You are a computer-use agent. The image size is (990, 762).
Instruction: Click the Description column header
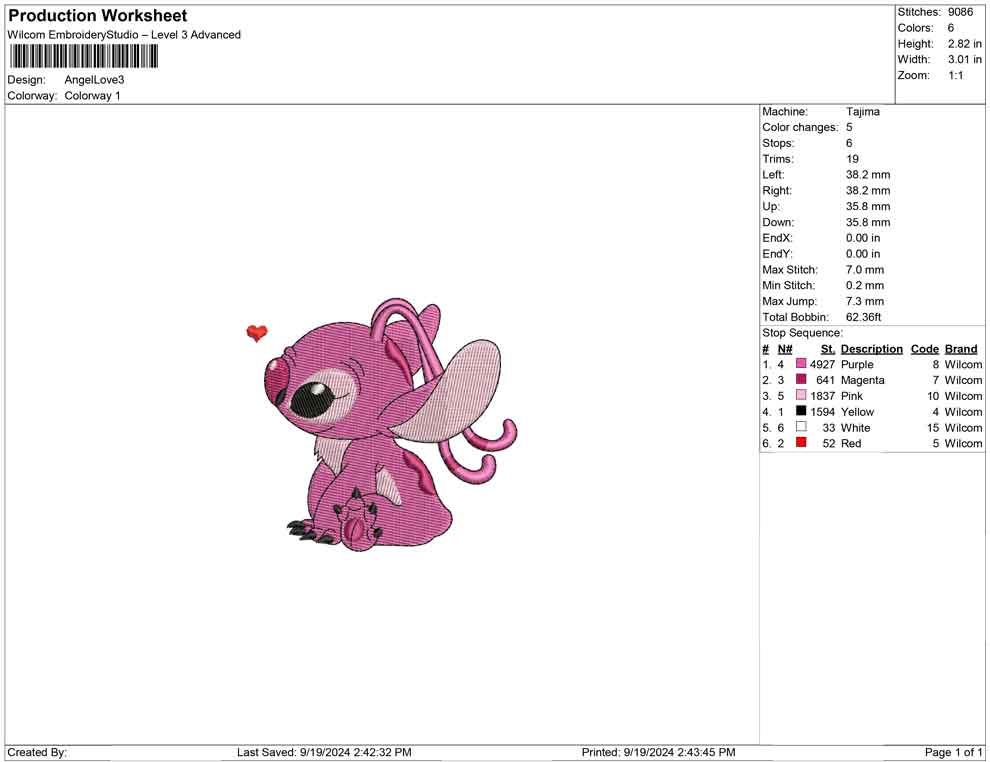point(872,348)
